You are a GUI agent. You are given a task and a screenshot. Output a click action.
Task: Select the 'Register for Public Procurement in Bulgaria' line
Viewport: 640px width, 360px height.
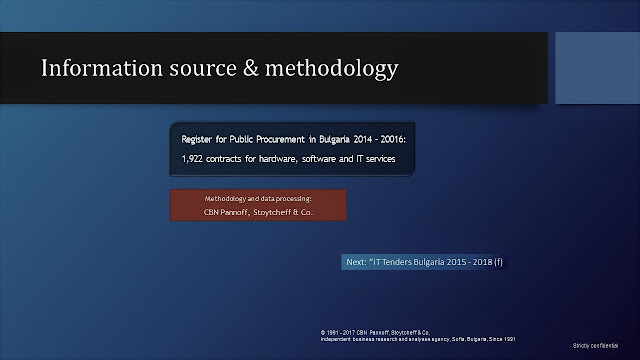[293, 140]
